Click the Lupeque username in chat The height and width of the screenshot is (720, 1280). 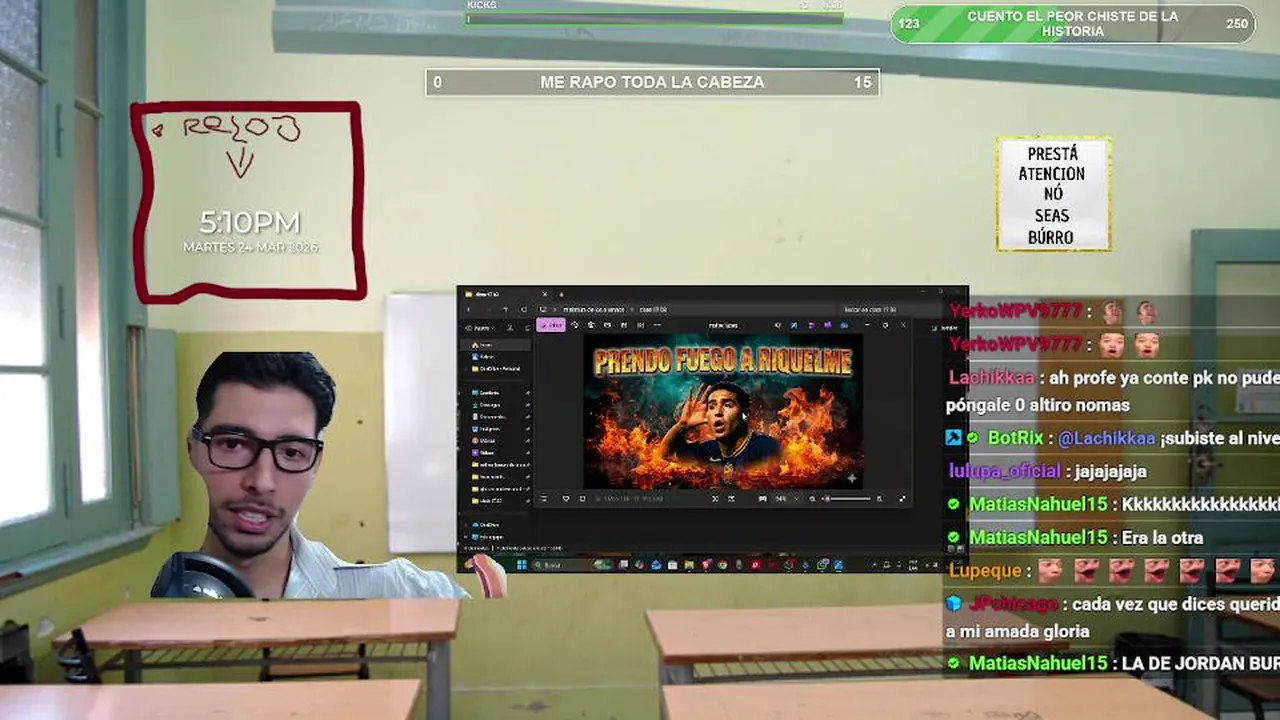pyautogui.click(x=984, y=571)
